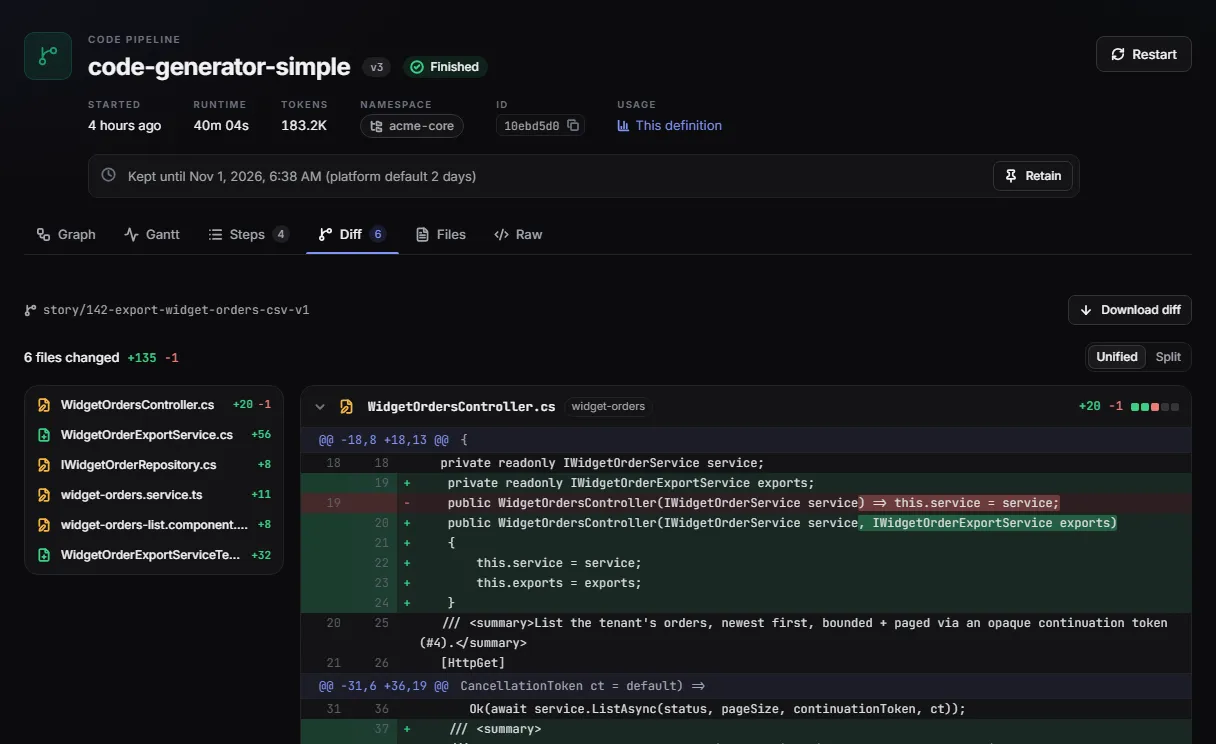Click modified-file icon beside IWidgetOrderRepository.cs
The image size is (1216, 744).
click(x=44, y=465)
